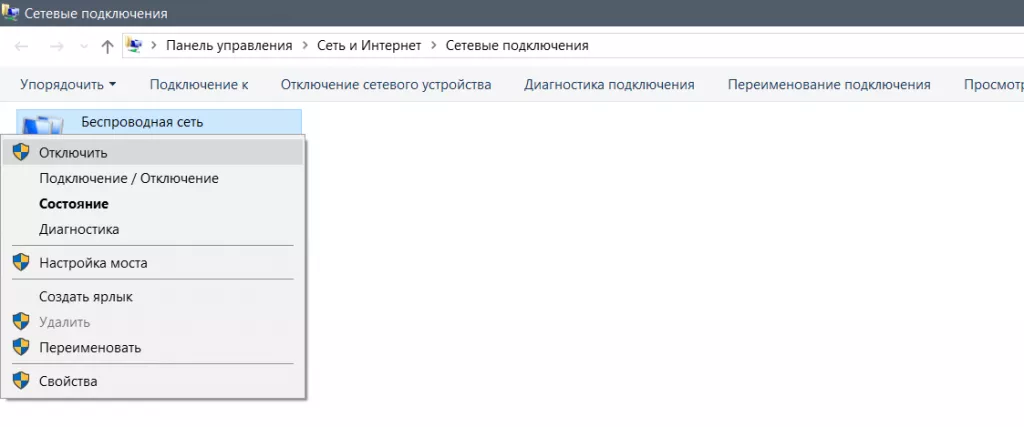Click shield icon beside Свойства

click(21, 381)
